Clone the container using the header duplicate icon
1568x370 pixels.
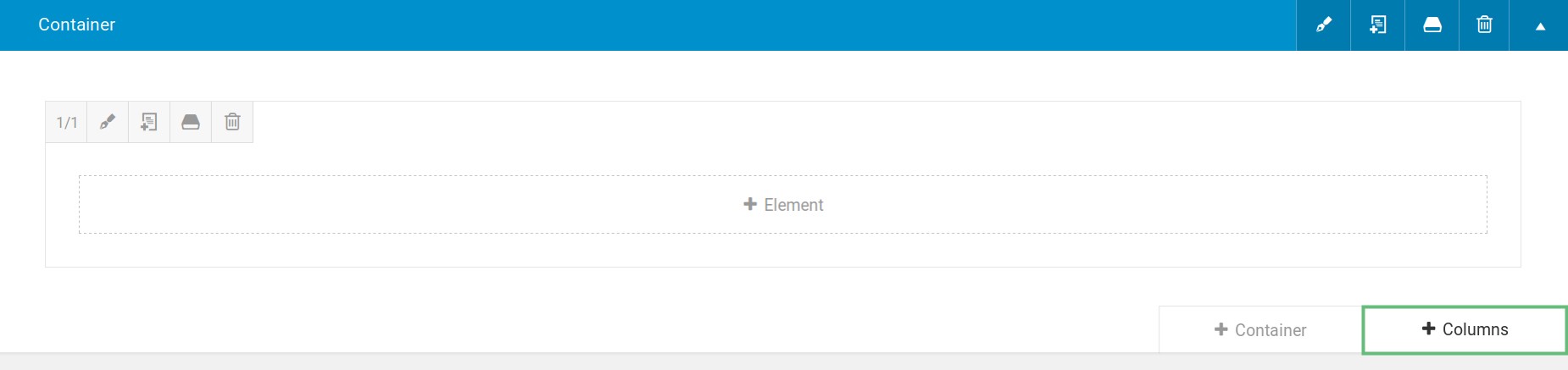[x=1377, y=25]
